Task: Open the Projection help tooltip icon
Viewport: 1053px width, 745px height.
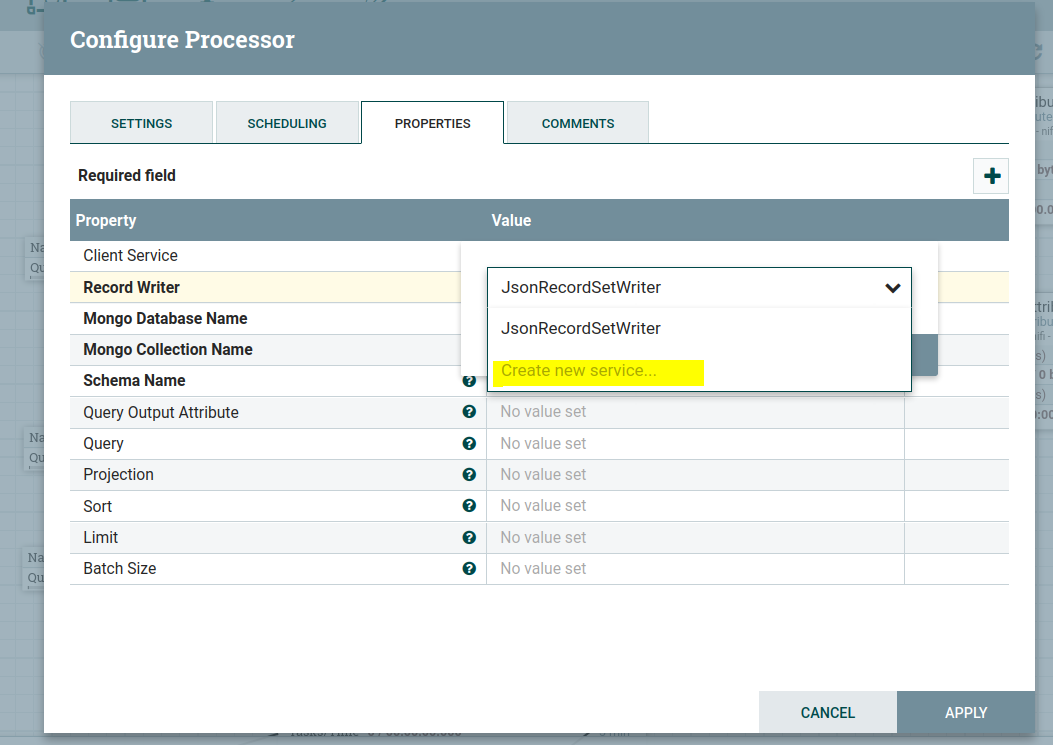Action: [469, 474]
